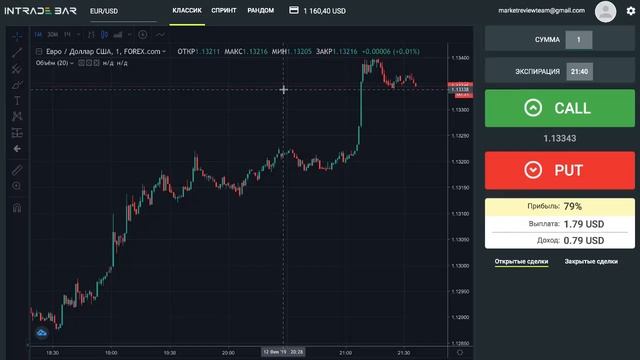
Task: Select the pitchfork drawing tool
Action: (x=17, y=69)
